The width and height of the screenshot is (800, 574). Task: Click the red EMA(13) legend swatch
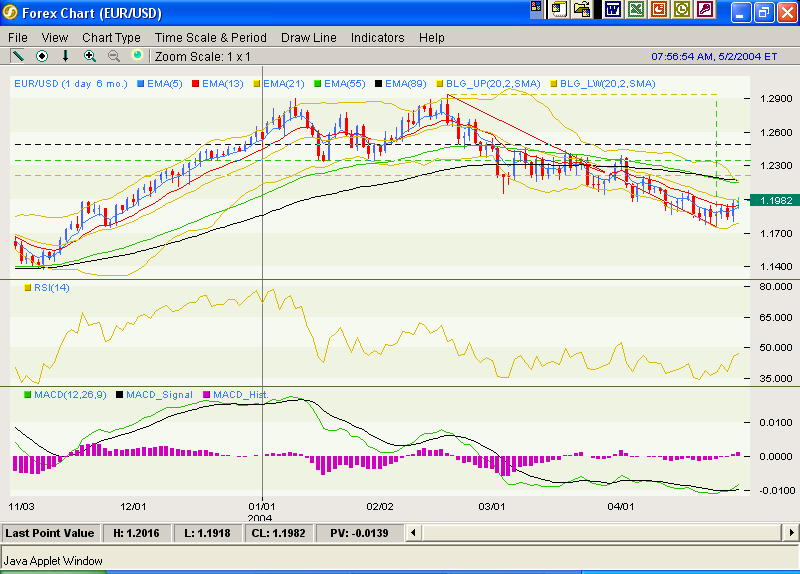point(196,84)
